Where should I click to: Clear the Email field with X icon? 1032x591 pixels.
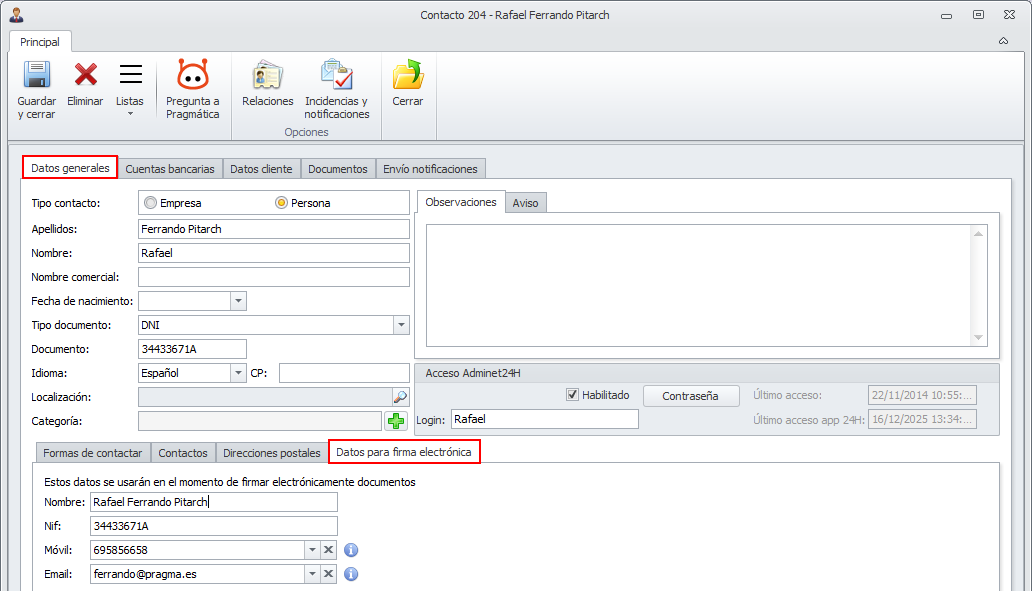click(328, 574)
